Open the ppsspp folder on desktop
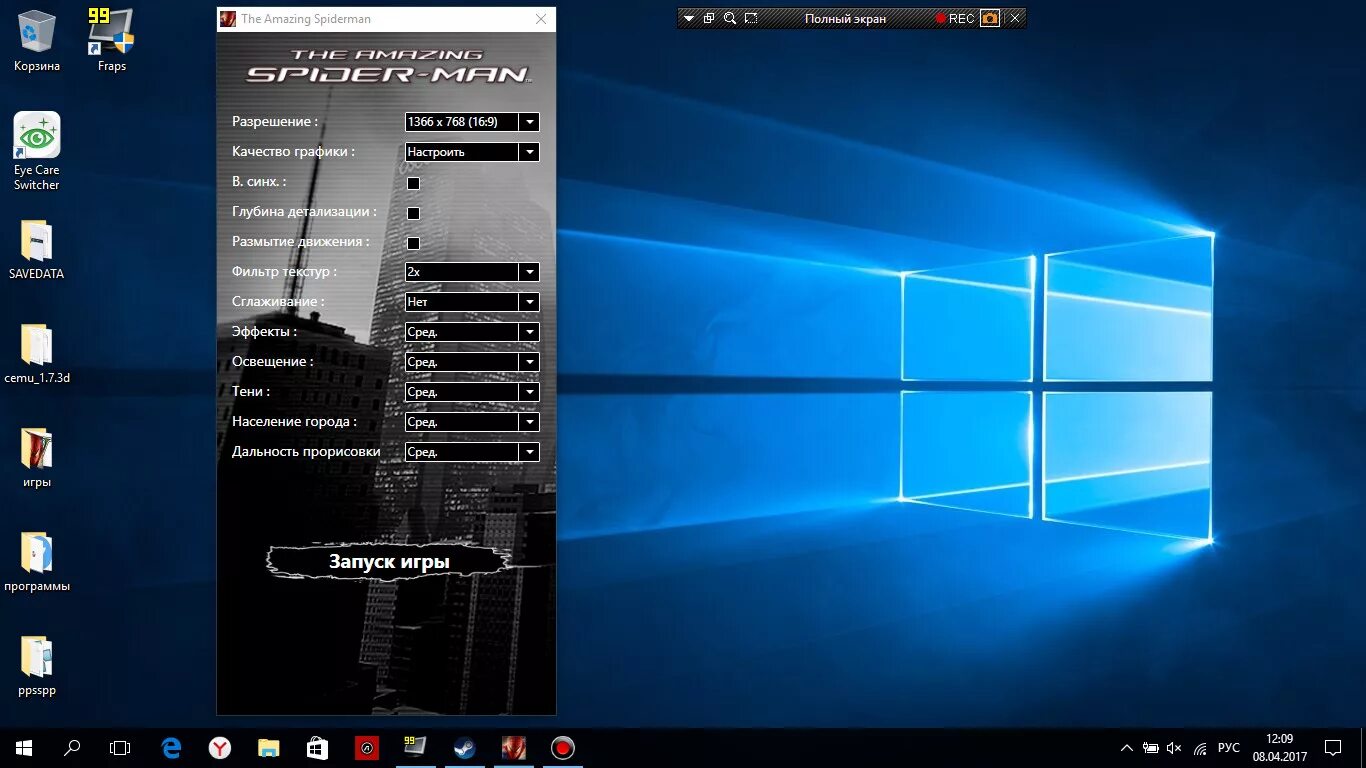The width and height of the screenshot is (1366, 768). point(37,667)
